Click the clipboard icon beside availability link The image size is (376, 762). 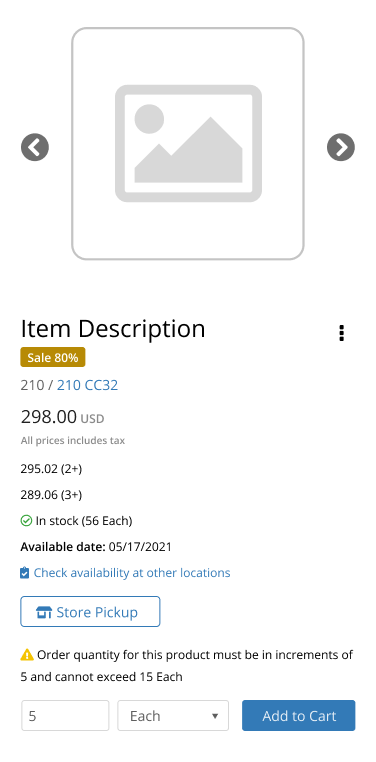coord(25,573)
